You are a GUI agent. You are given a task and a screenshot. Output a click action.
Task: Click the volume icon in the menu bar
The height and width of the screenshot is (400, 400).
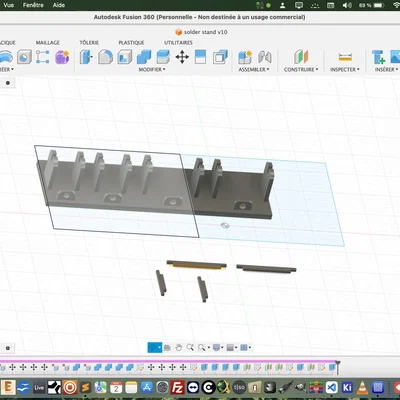click(347, 5)
